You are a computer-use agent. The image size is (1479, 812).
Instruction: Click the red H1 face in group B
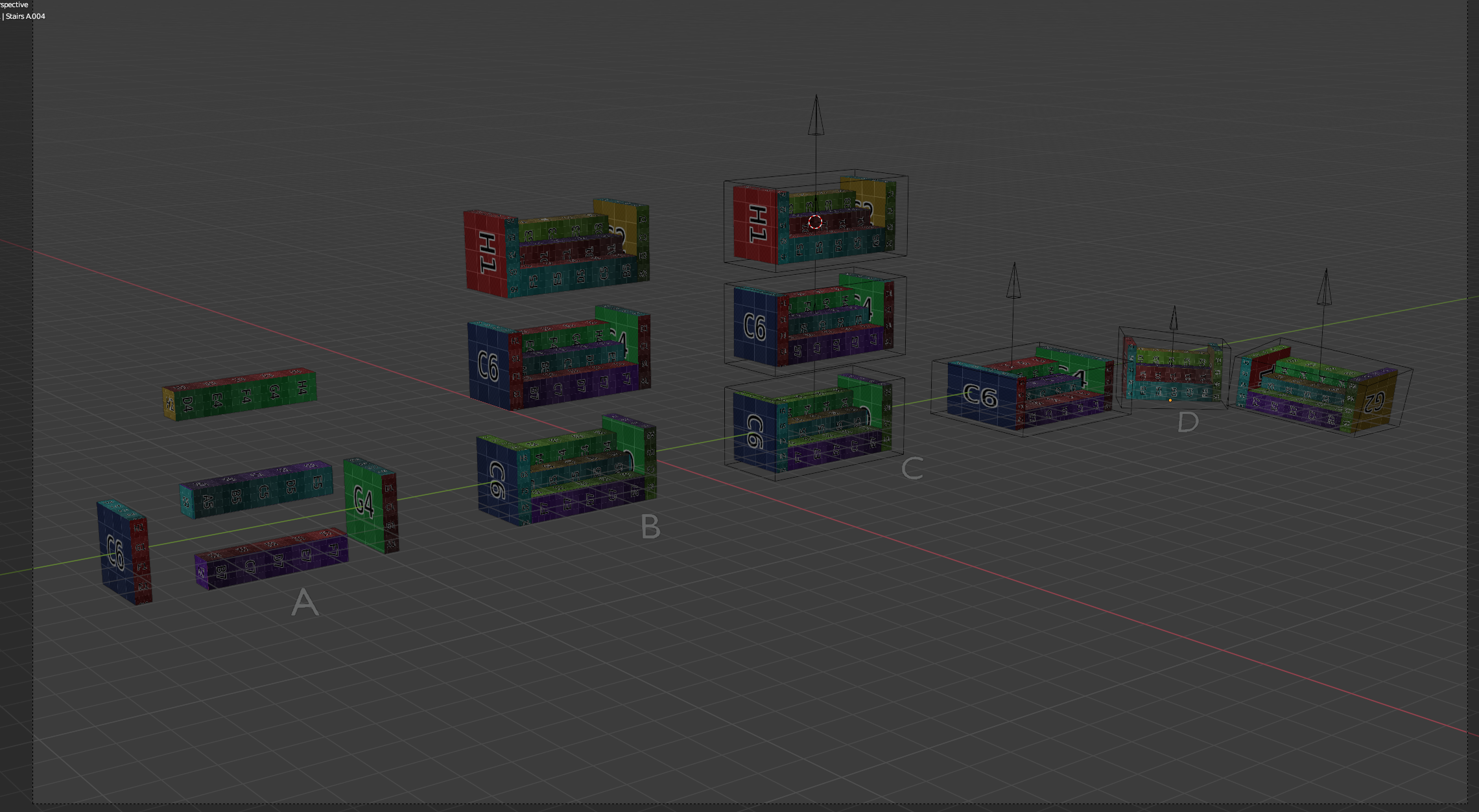tap(486, 253)
